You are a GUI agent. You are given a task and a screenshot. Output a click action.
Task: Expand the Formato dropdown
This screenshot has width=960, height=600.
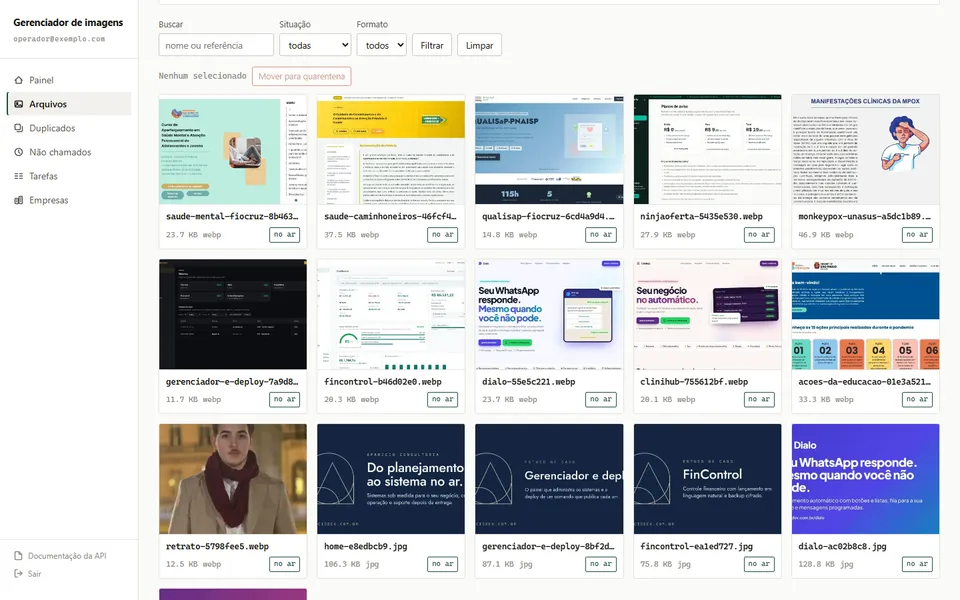point(381,45)
